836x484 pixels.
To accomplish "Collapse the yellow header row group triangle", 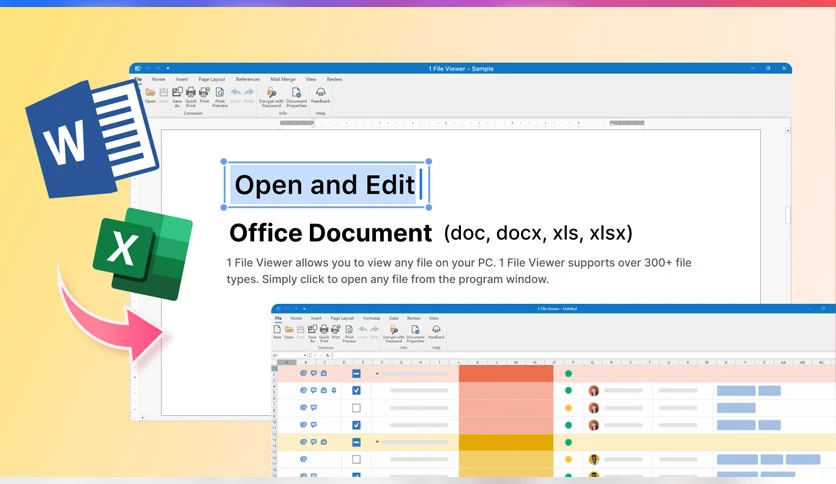I will [377, 442].
